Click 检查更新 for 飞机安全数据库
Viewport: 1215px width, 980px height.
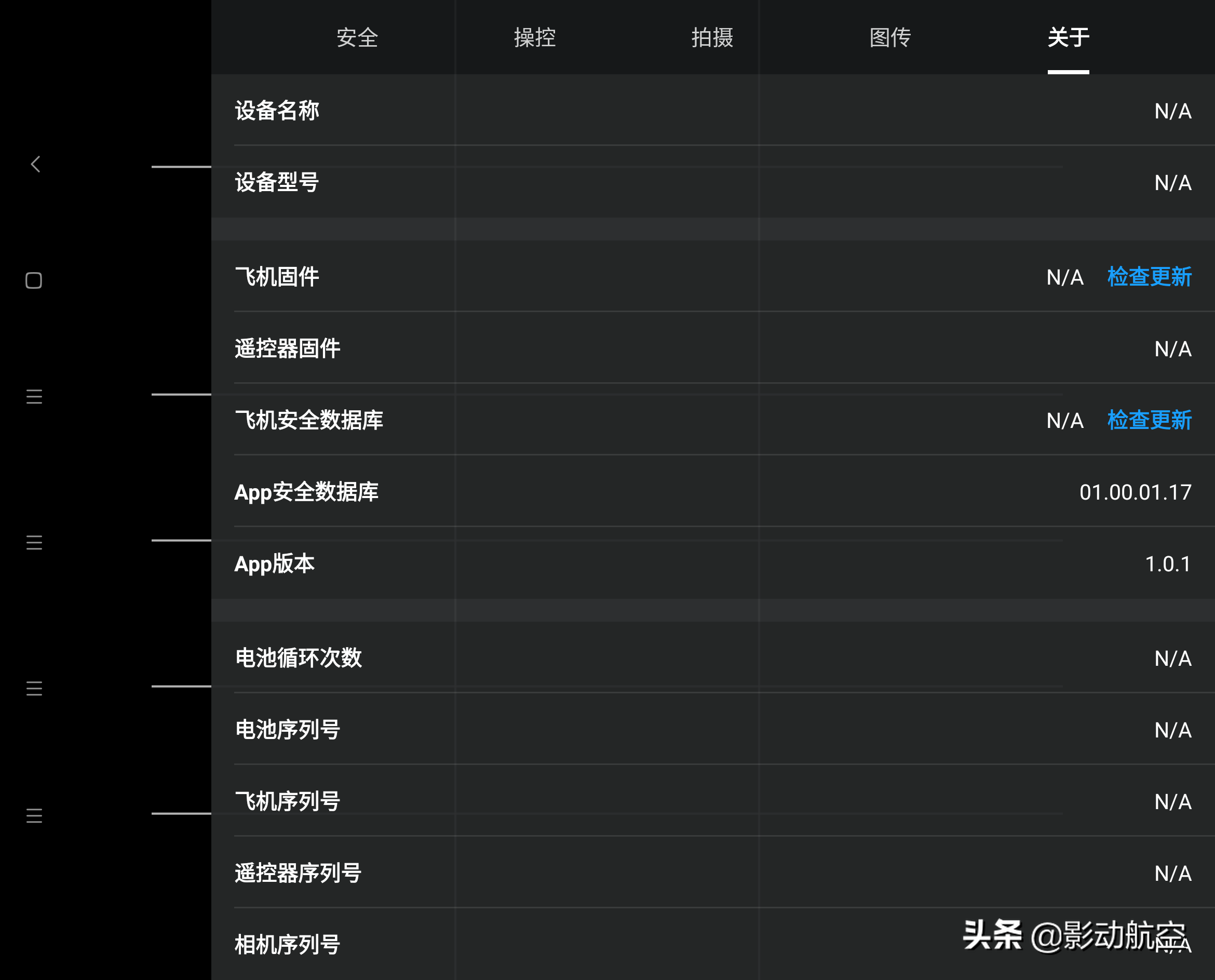point(1149,419)
